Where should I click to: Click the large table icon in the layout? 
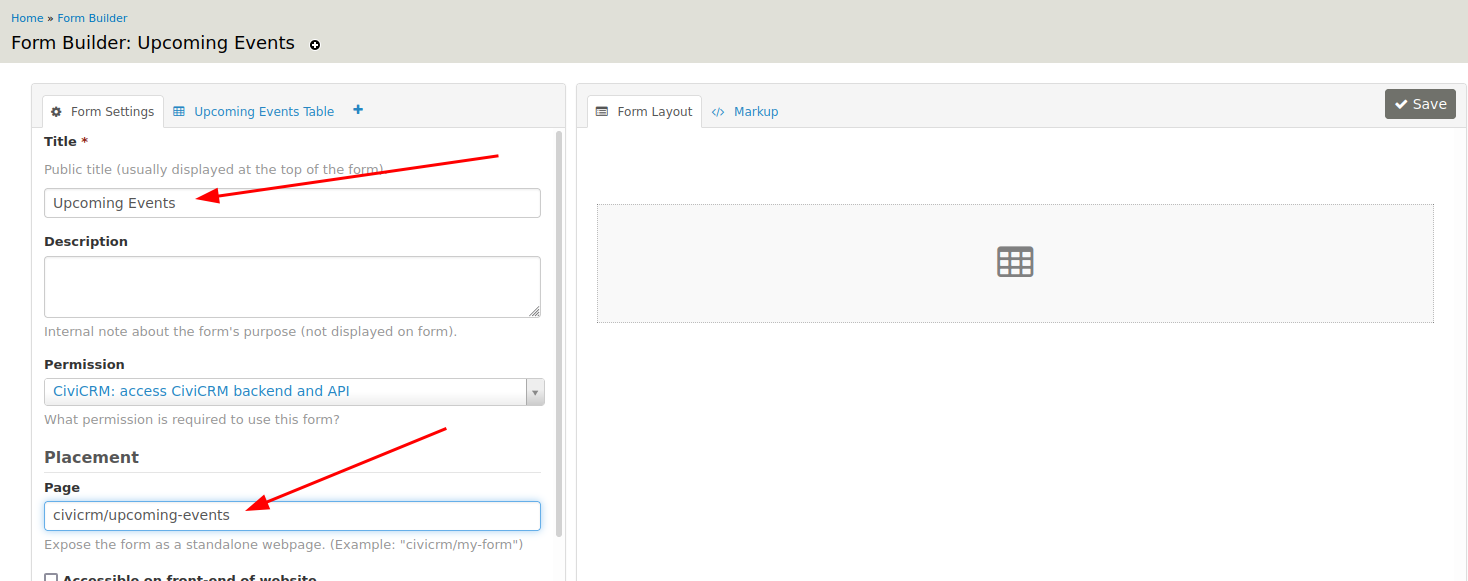click(1015, 262)
